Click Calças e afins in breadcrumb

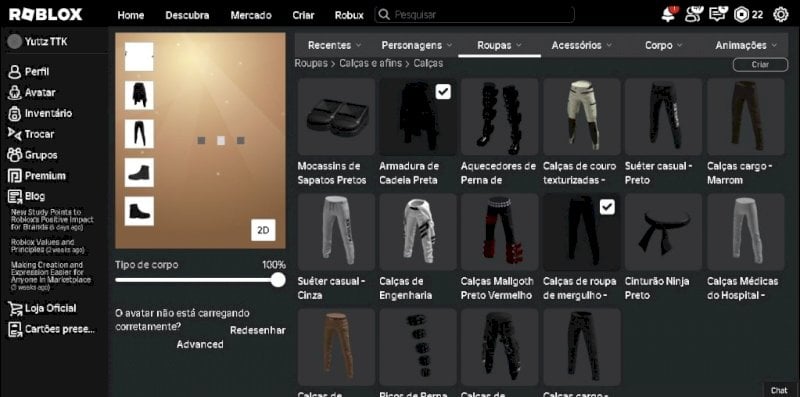(370, 64)
